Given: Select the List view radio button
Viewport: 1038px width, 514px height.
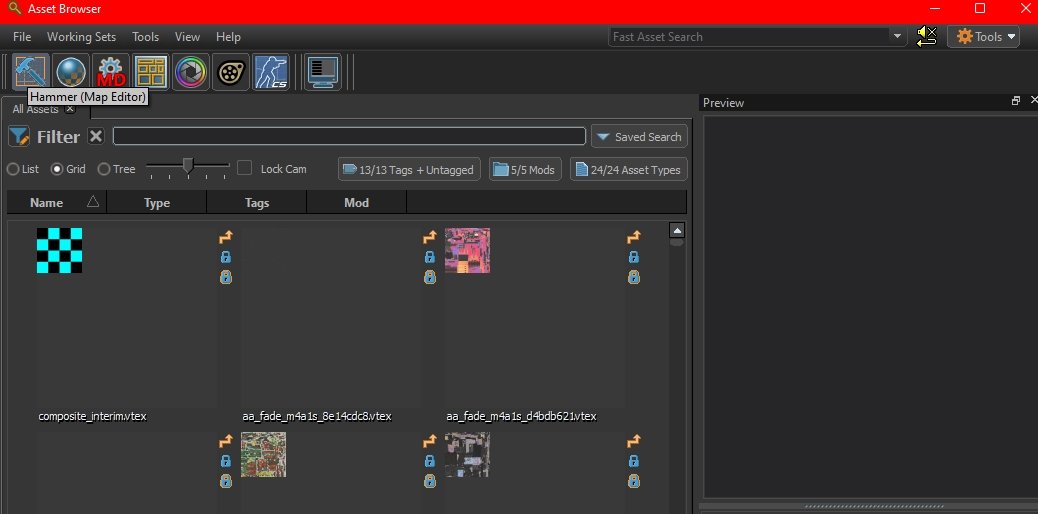Looking at the screenshot, I should [14, 169].
